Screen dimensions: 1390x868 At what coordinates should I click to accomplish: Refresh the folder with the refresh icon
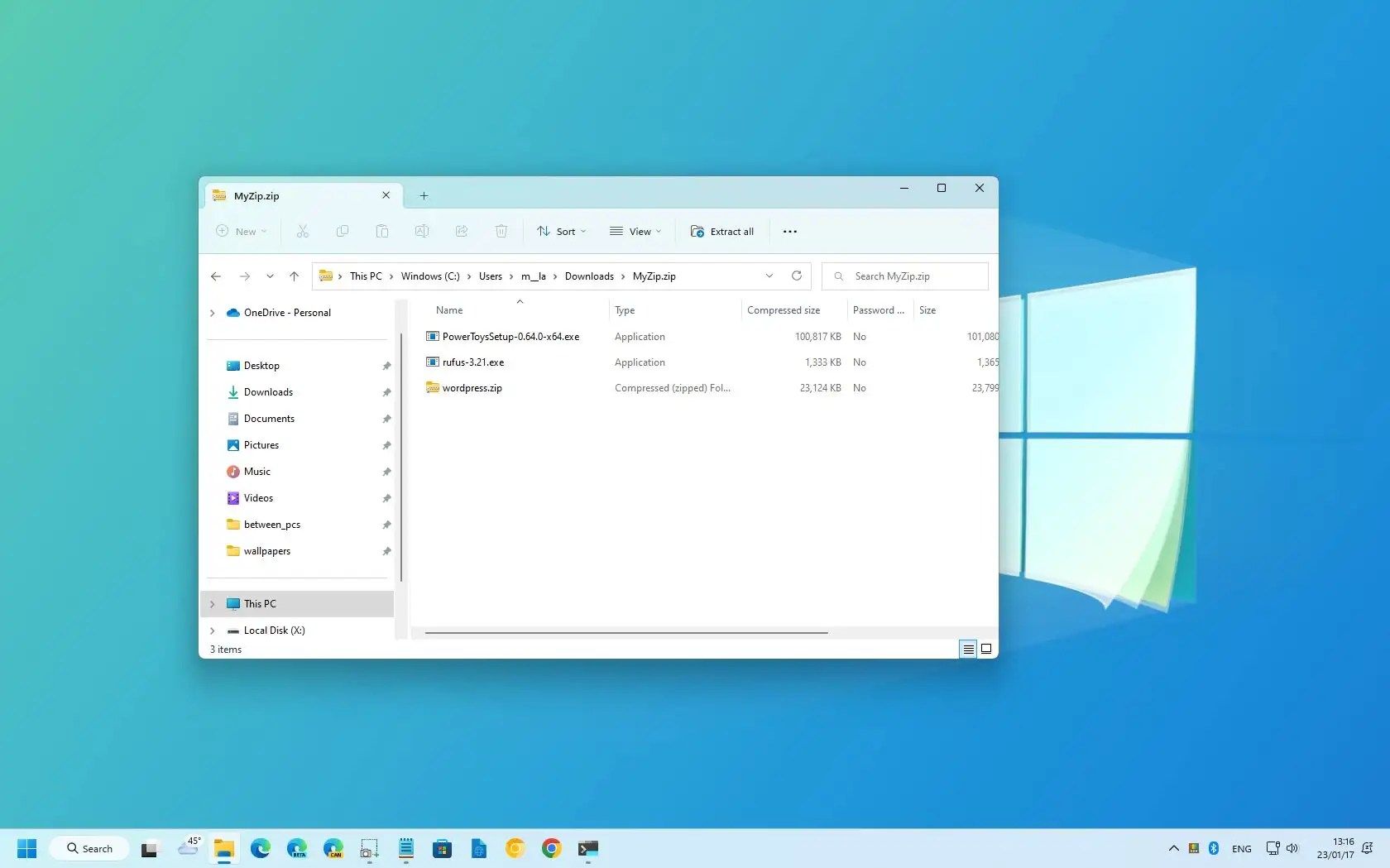796,276
